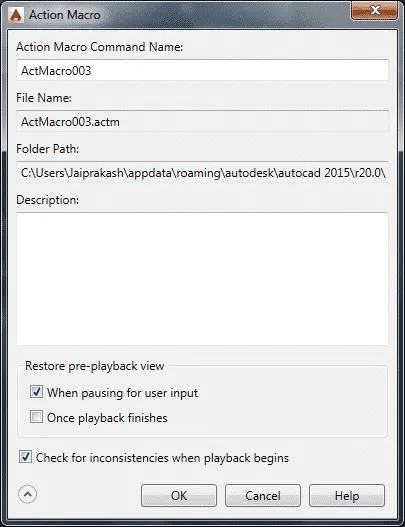
Task: Close the Action Macro dialog
Action: 375,10
